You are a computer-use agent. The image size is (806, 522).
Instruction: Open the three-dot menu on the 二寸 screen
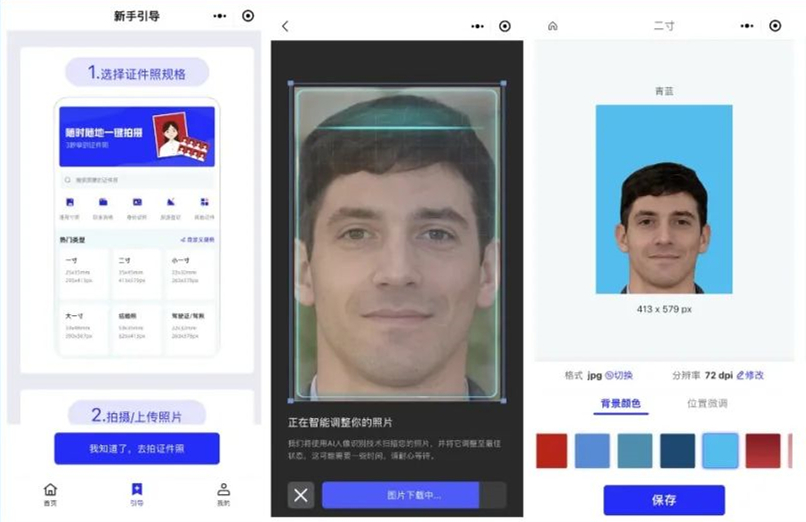coord(747,26)
